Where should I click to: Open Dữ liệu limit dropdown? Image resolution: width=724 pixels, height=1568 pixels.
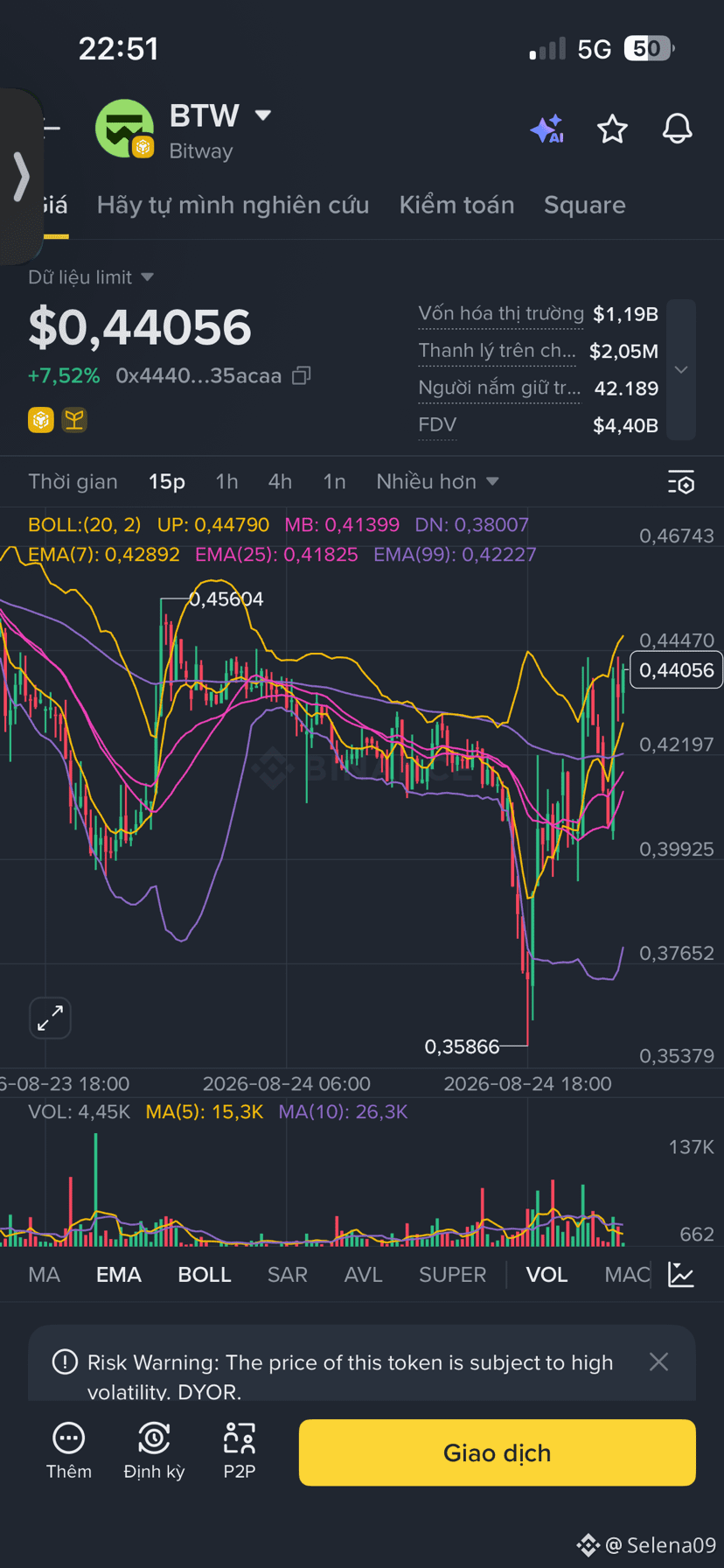91,277
